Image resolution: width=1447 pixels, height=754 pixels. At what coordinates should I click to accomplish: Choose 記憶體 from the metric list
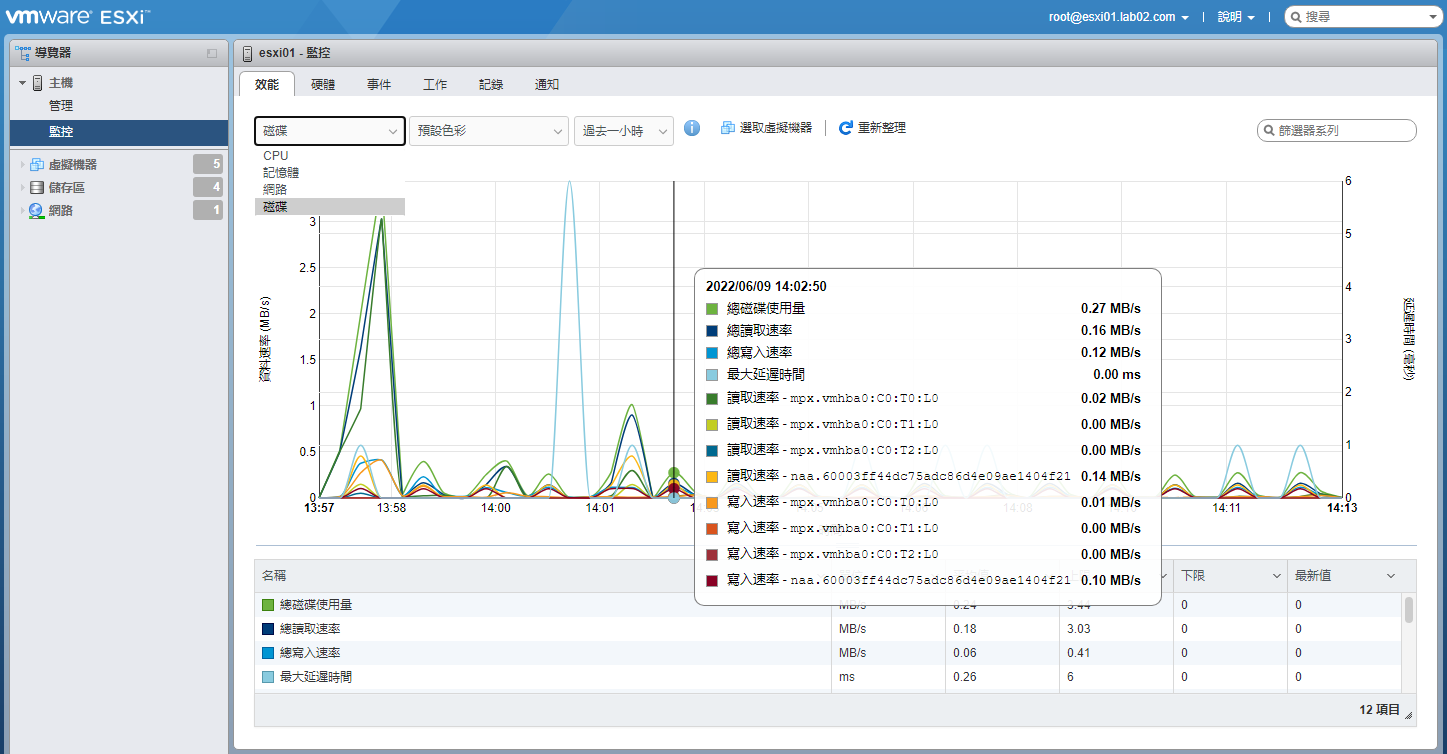pyautogui.click(x=330, y=172)
